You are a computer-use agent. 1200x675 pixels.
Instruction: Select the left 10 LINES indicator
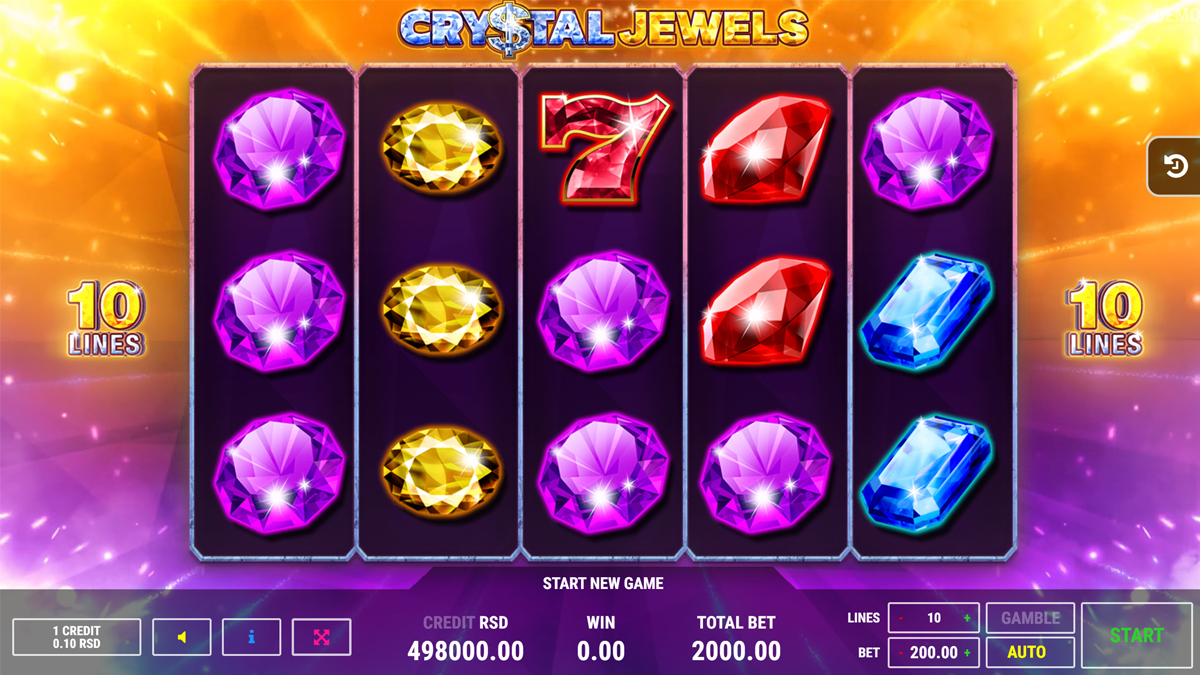pos(106,319)
